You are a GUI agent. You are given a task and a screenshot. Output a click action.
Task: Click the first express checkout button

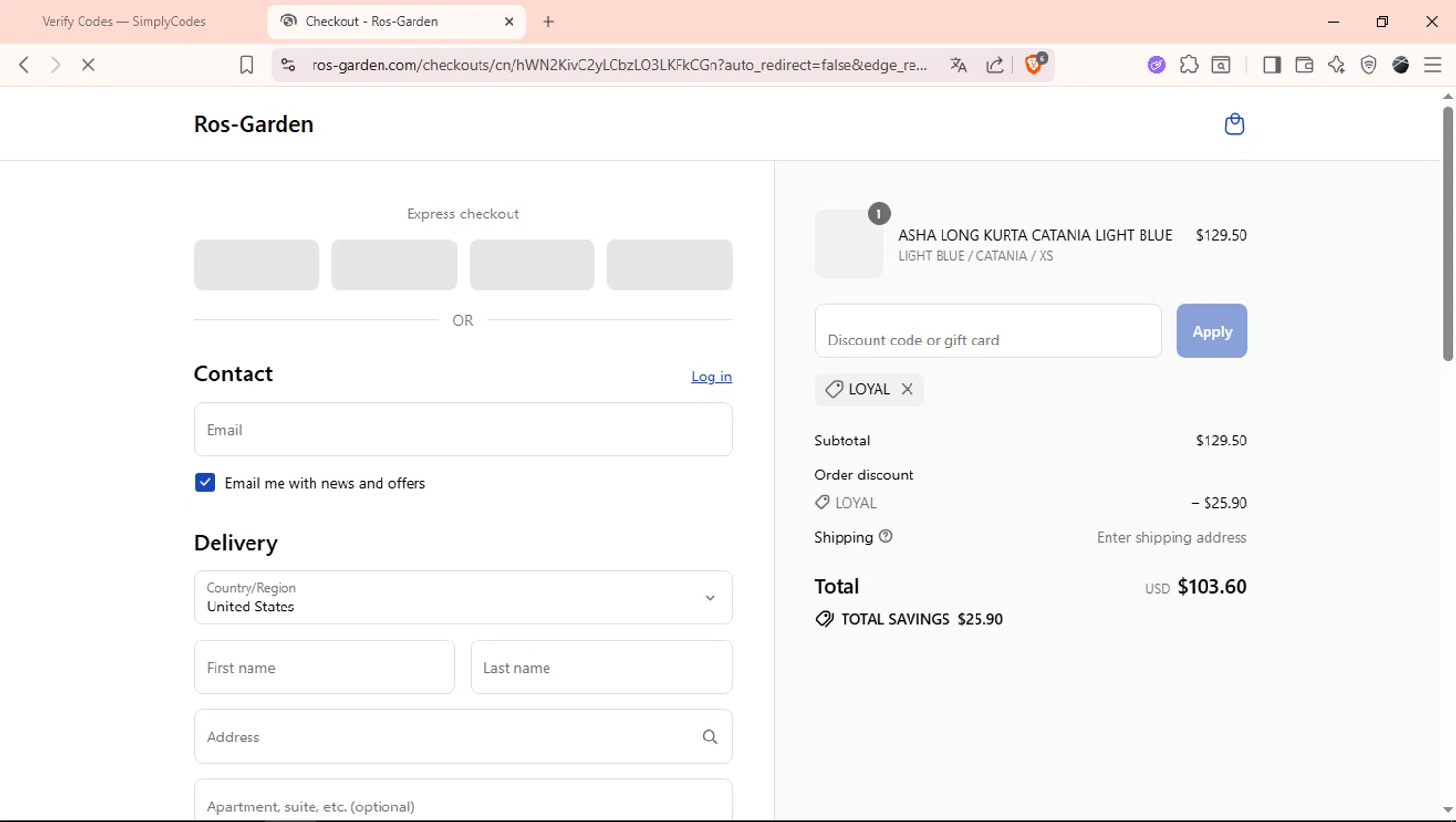(x=256, y=265)
